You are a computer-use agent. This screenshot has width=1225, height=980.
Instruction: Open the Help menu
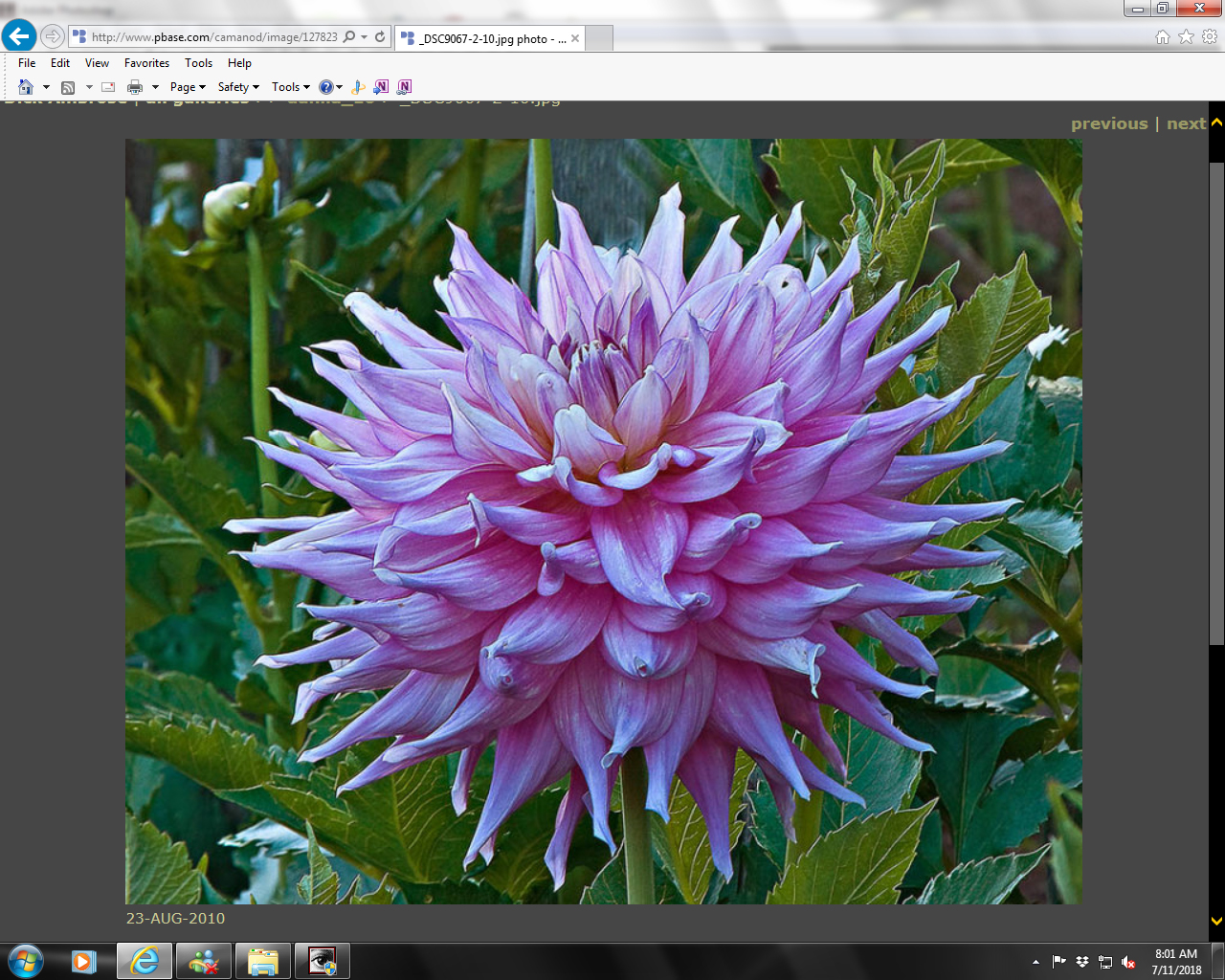pyautogui.click(x=239, y=63)
